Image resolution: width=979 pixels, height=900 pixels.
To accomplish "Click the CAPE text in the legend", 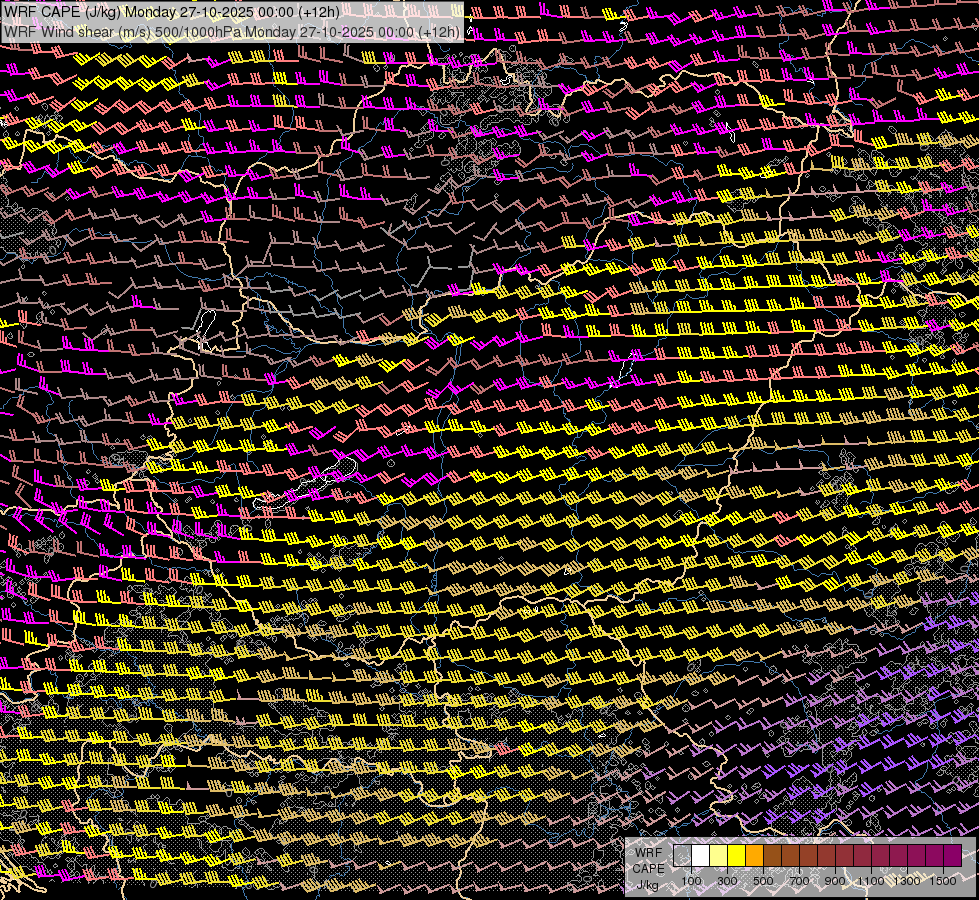I will click(x=649, y=868).
